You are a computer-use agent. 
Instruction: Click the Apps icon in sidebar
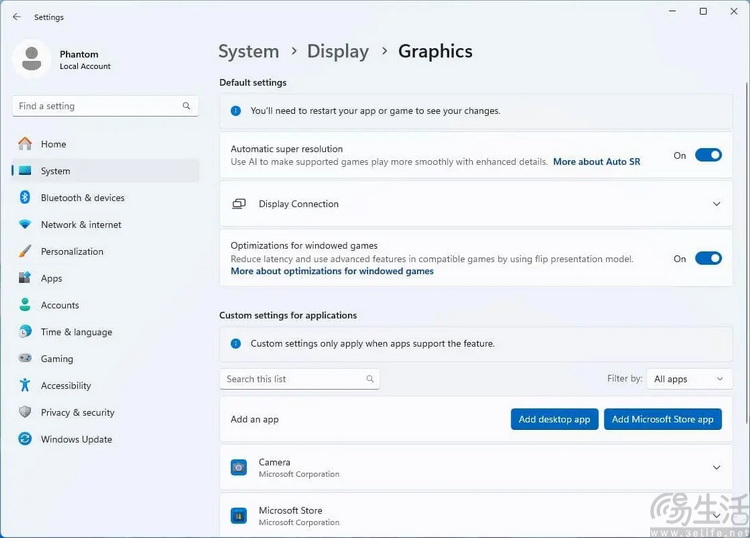tap(25, 277)
